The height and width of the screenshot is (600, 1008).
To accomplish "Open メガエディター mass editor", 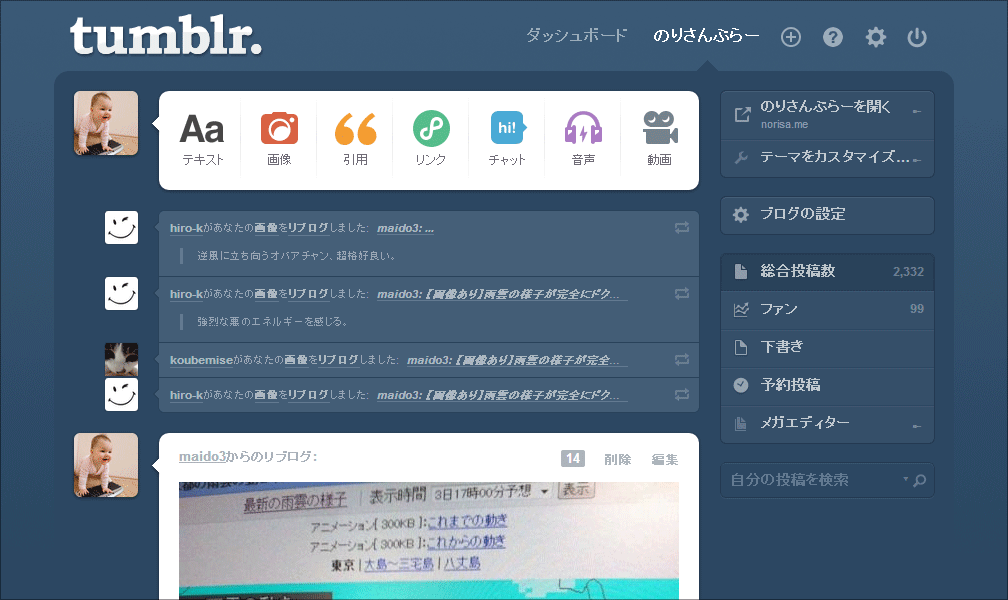I will click(x=827, y=423).
